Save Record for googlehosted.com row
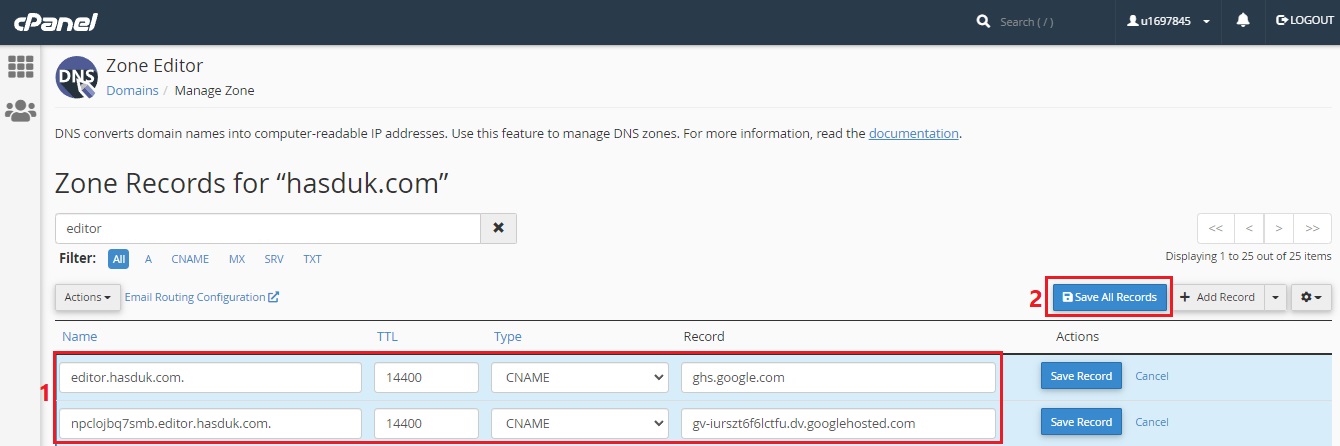 coord(1081,422)
